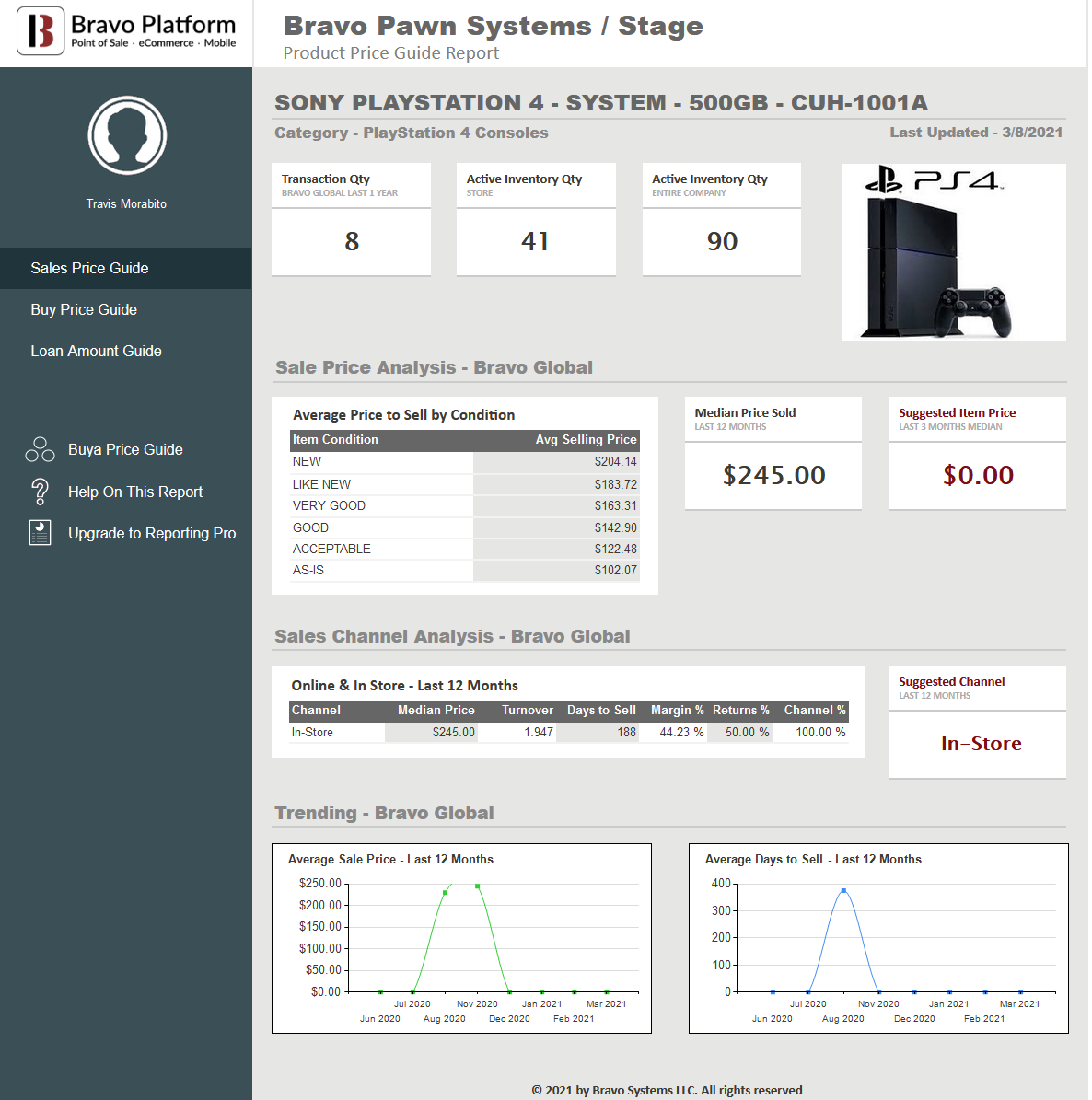The width and height of the screenshot is (1092, 1100).
Task: Click the Bravo Platform logo icon
Action: (x=41, y=31)
